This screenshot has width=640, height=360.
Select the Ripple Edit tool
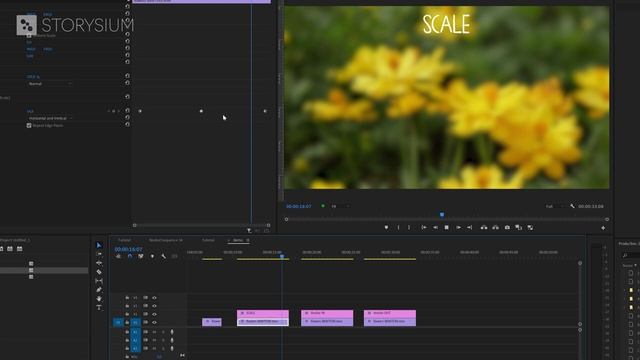pyautogui.click(x=99, y=263)
